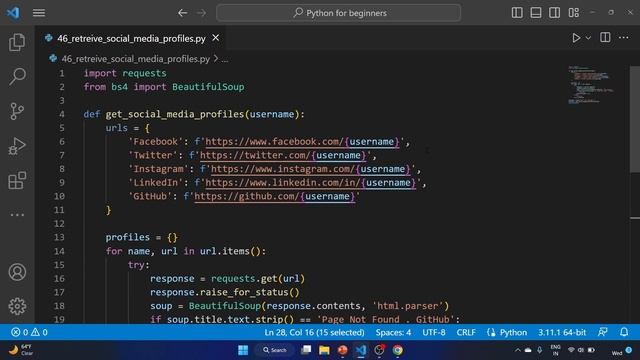
Task: Click 'BeautifulSoup' on the import line
Action: point(208,87)
